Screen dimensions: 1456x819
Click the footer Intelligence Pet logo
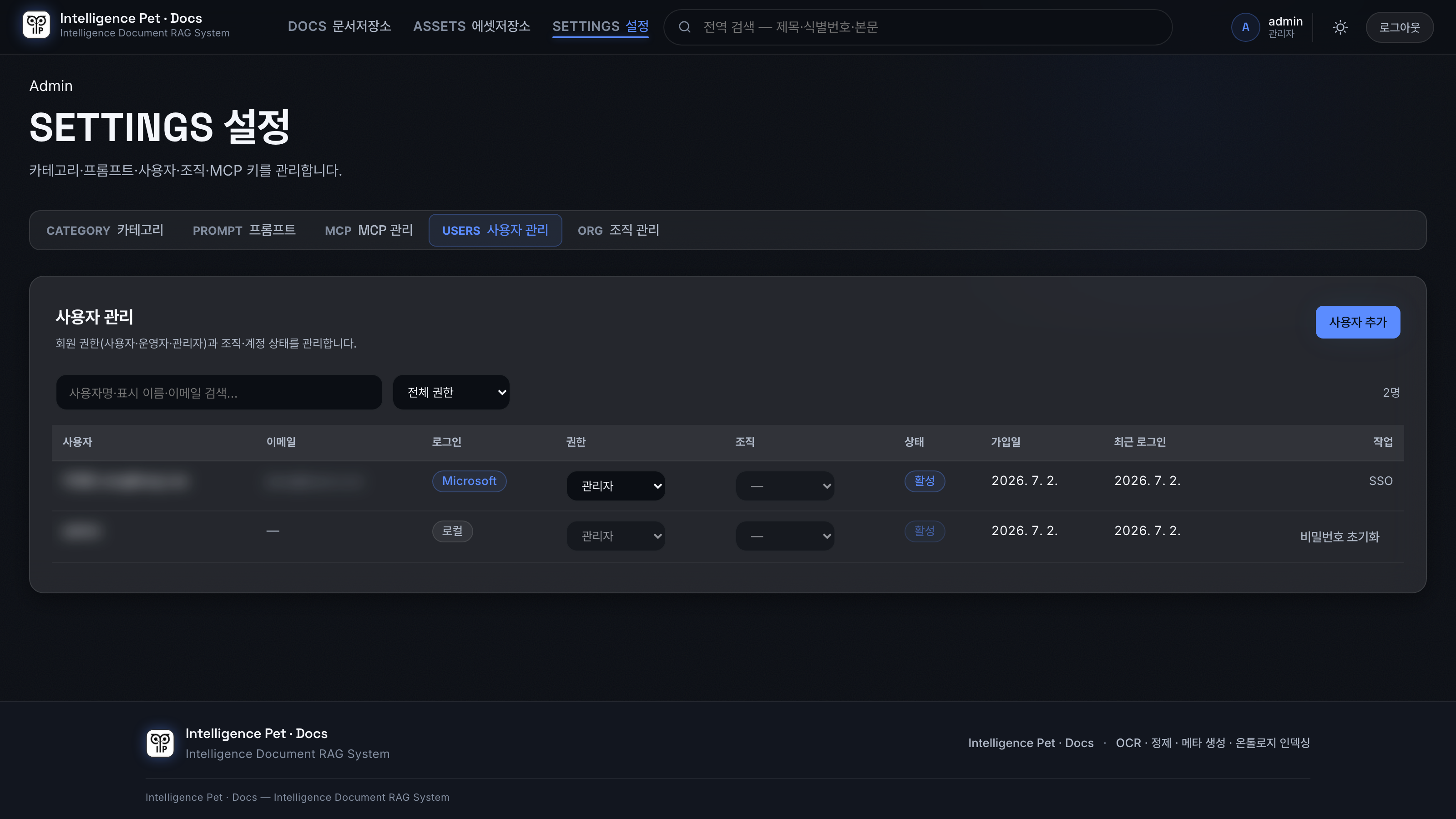[x=161, y=743]
